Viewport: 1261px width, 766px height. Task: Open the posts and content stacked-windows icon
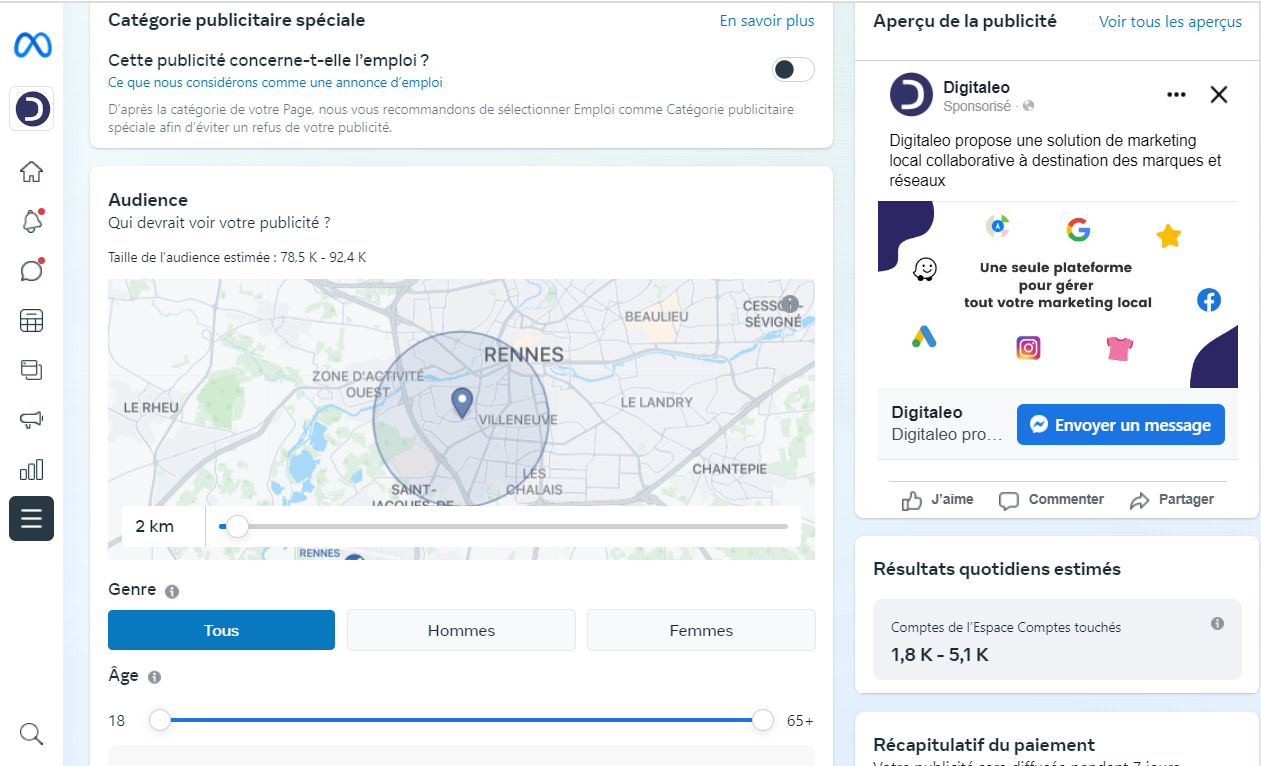pos(31,370)
